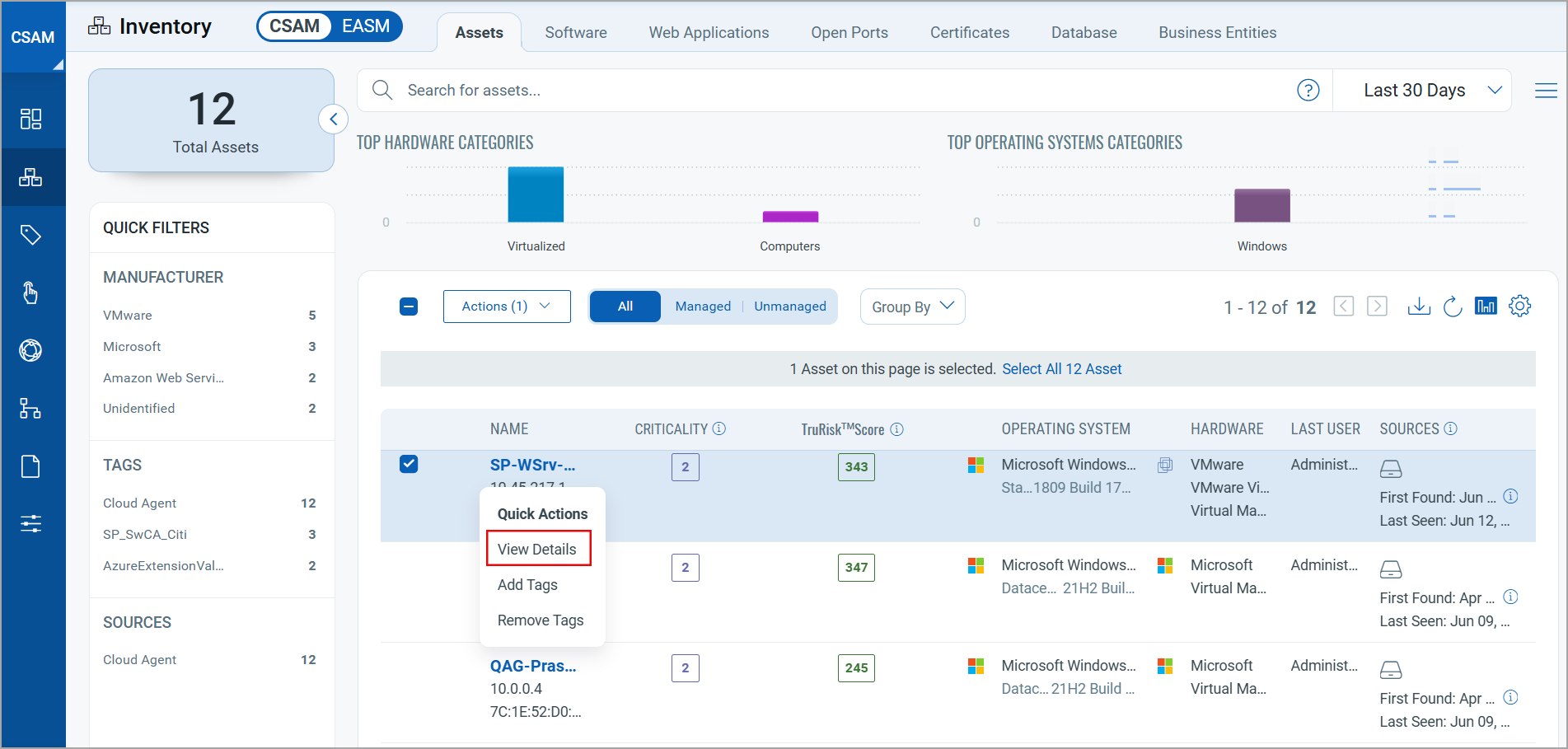This screenshot has height=749, width=1568.
Task: Choose Add Tags from Quick Actions
Action: tap(527, 584)
